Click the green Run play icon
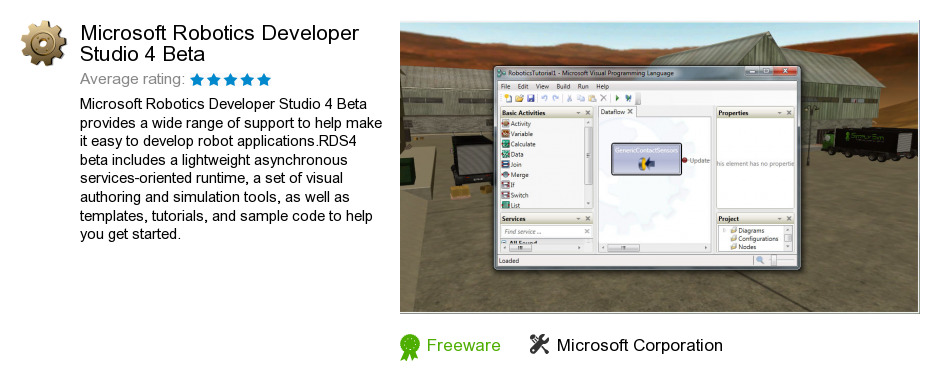The image size is (940, 391). 617,98
